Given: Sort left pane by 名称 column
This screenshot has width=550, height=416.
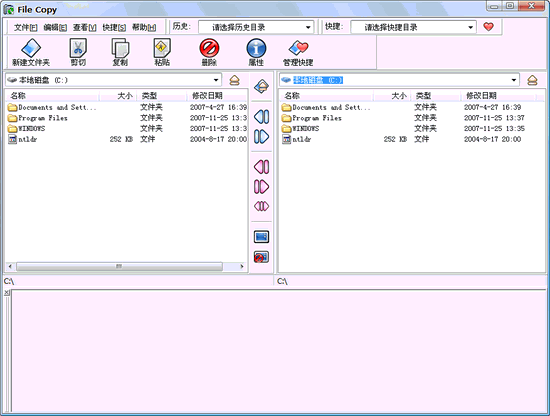Looking at the screenshot, I should click(x=52, y=95).
